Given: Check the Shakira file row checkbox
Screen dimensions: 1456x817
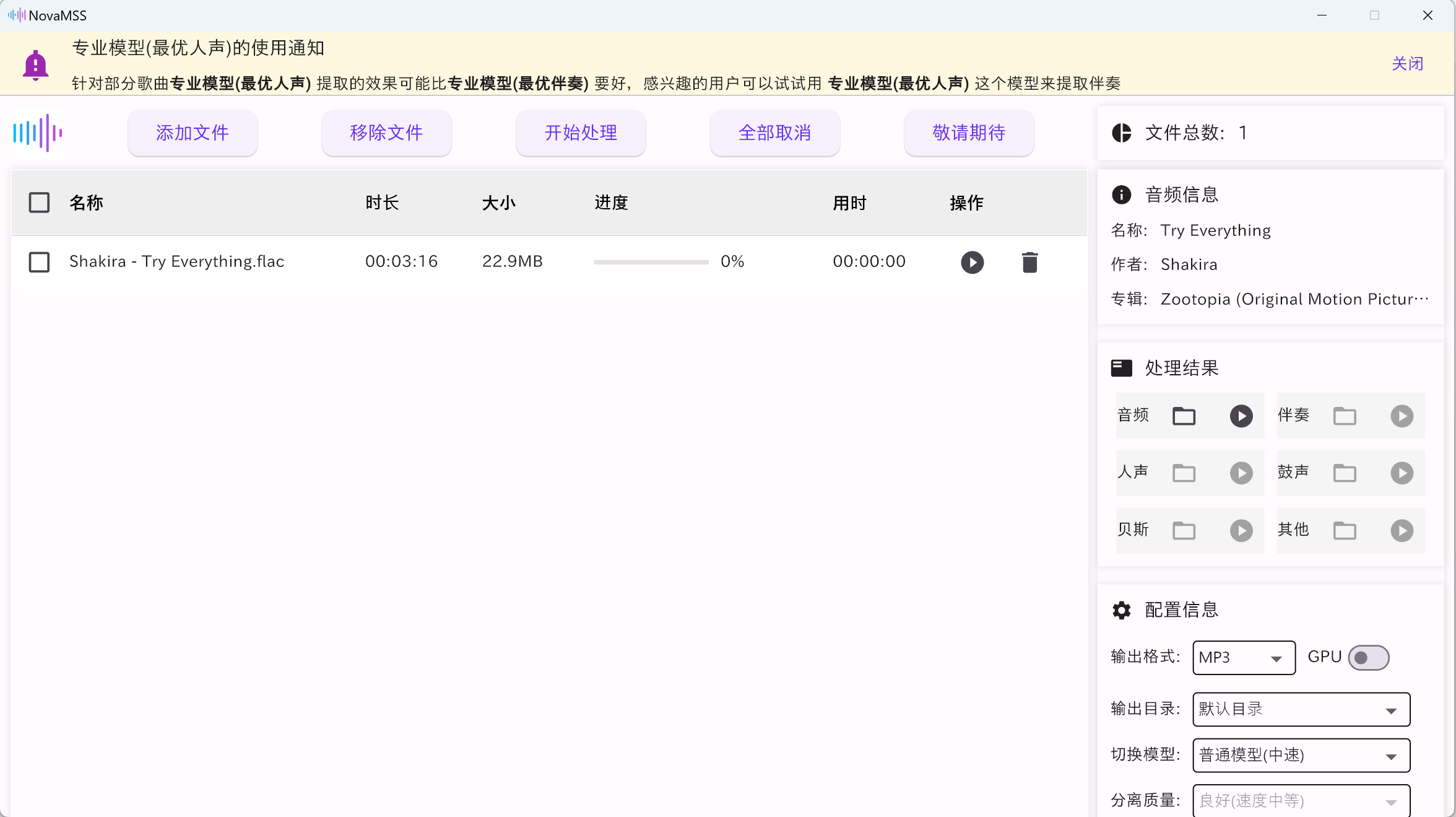Looking at the screenshot, I should pos(39,262).
